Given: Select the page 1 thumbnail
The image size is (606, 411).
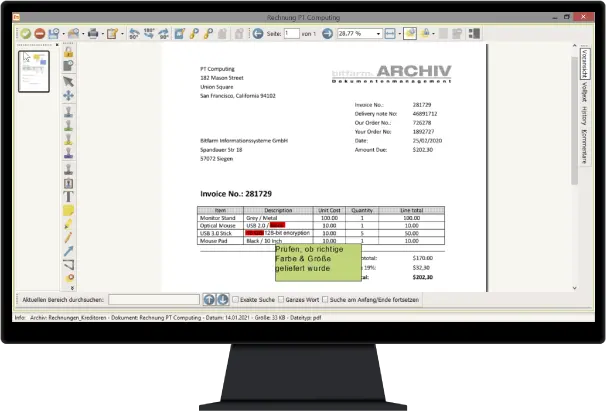Looking at the screenshot, I should [34, 72].
